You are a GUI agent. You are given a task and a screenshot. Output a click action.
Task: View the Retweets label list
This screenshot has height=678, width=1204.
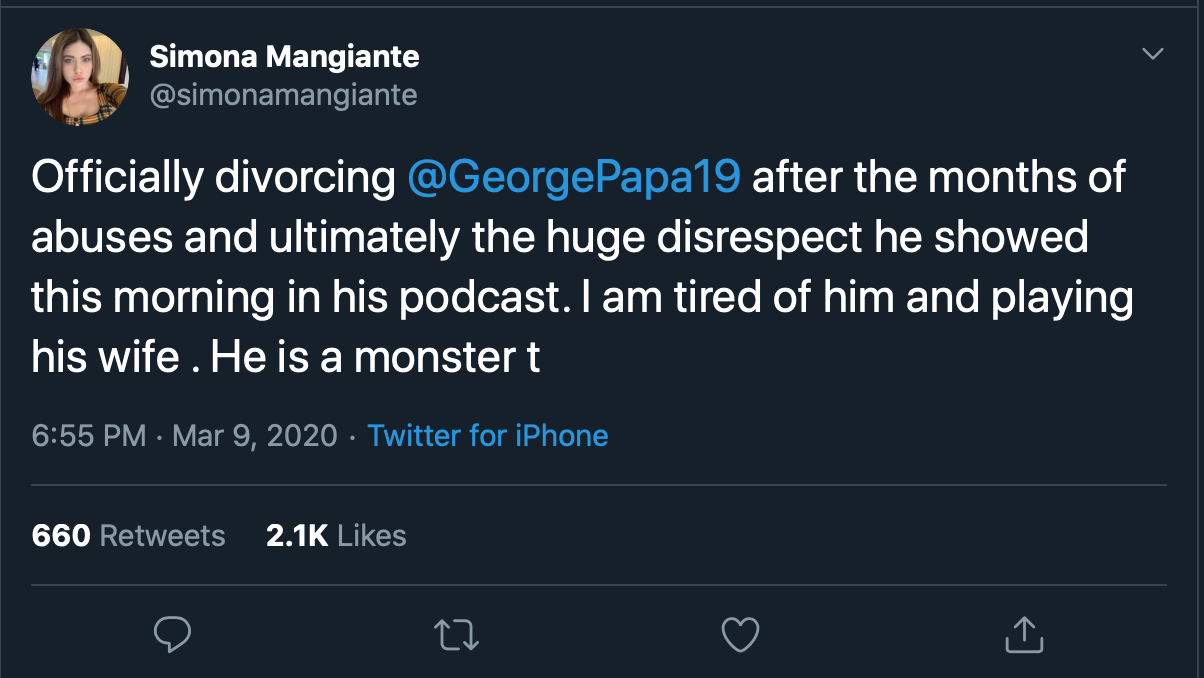pos(163,535)
